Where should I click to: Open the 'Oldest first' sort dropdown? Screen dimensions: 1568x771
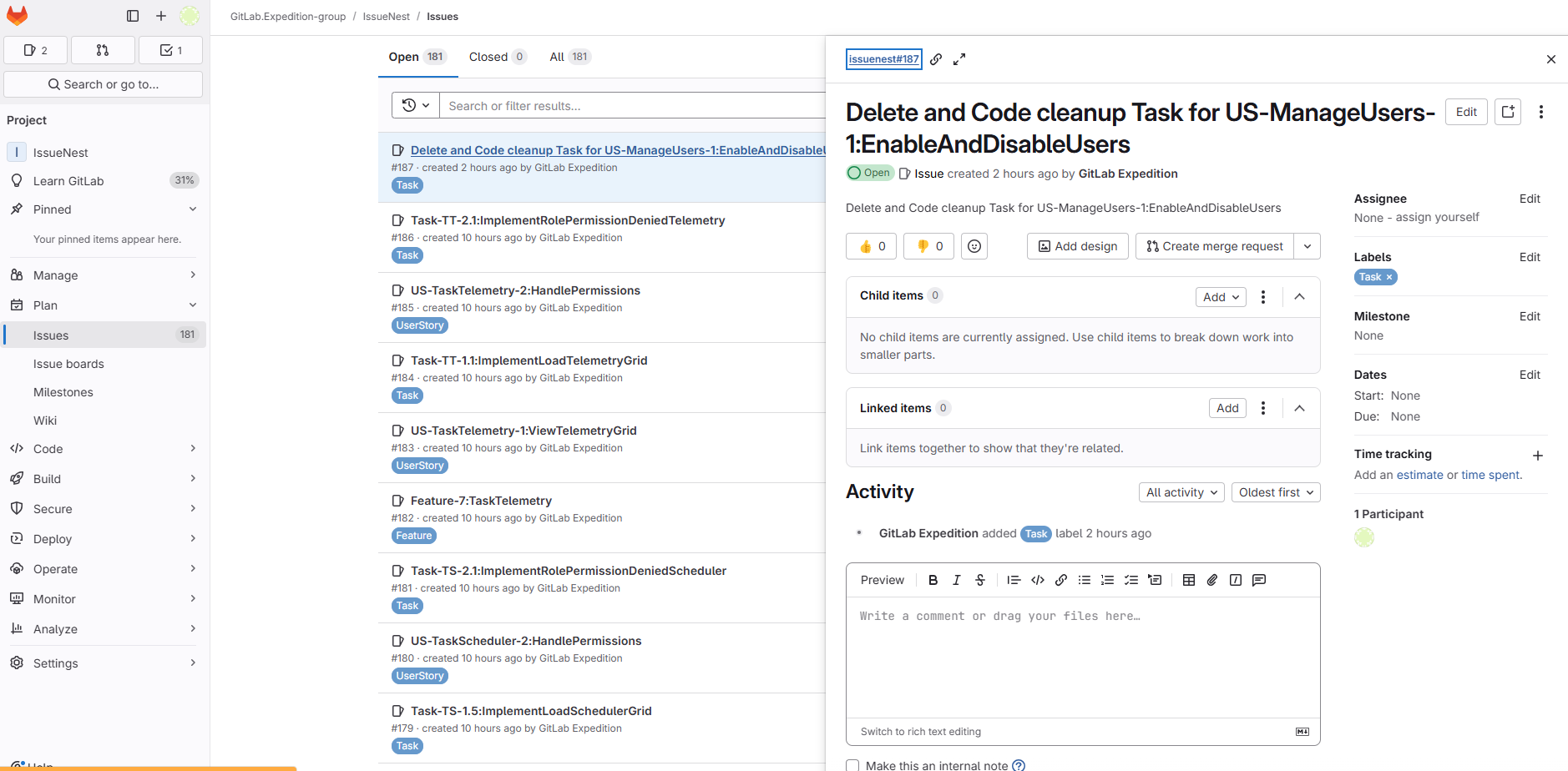pos(1276,492)
